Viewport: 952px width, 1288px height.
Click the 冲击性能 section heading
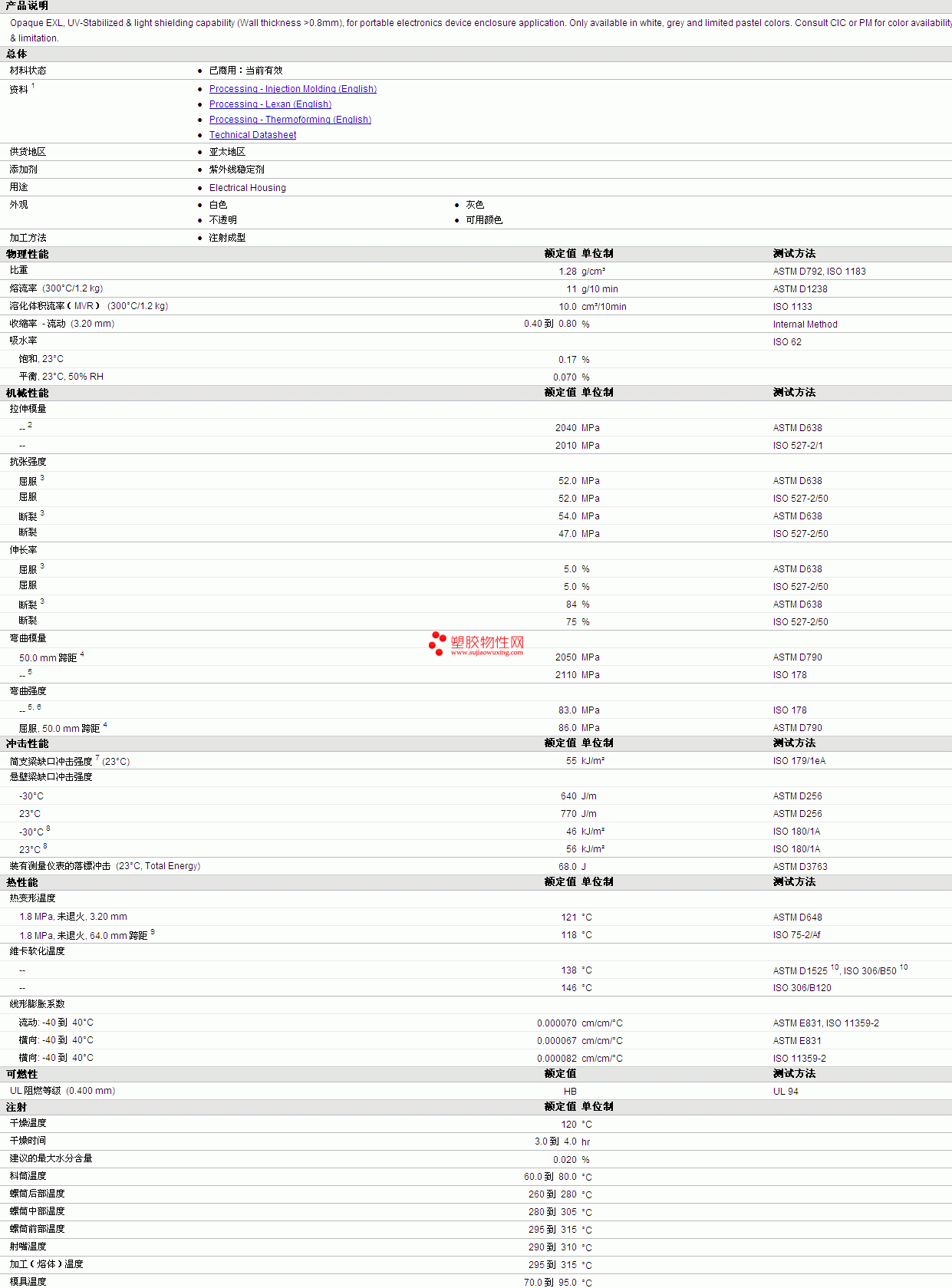pyautogui.click(x=27, y=743)
